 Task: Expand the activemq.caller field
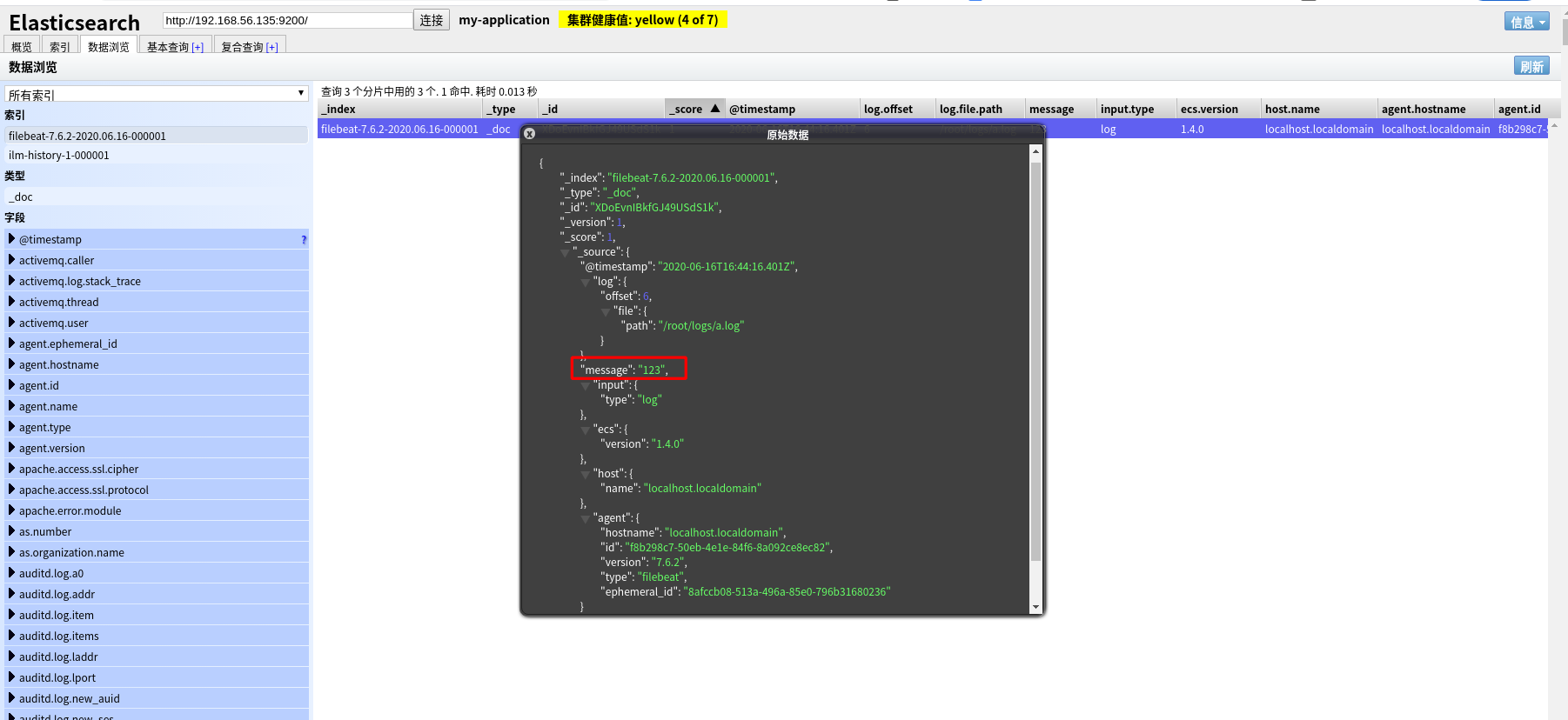(11, 260)
